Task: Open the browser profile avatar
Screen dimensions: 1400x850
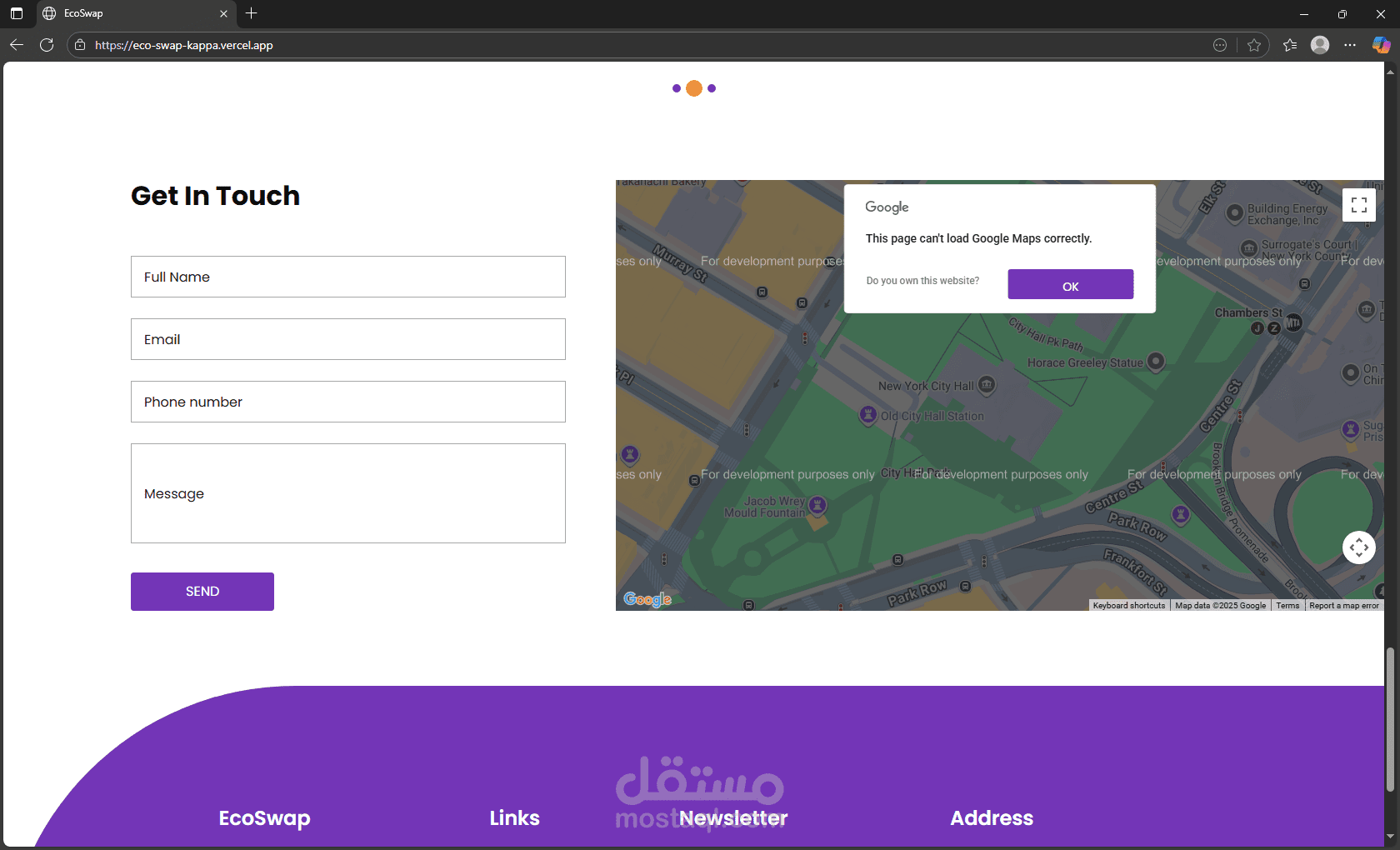Action: (x=1320, y=45)
